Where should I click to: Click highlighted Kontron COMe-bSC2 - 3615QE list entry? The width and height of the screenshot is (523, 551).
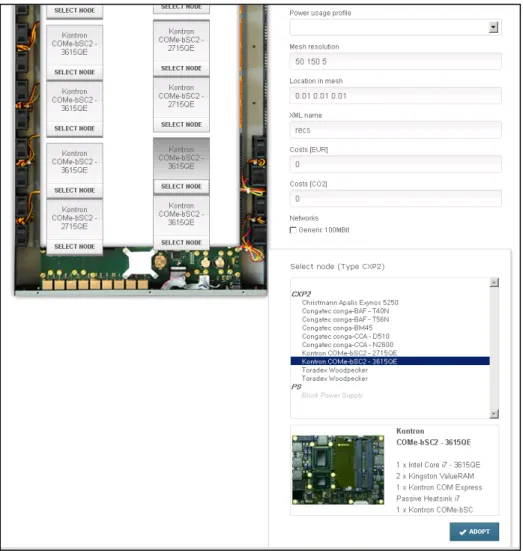pos(390,361)
